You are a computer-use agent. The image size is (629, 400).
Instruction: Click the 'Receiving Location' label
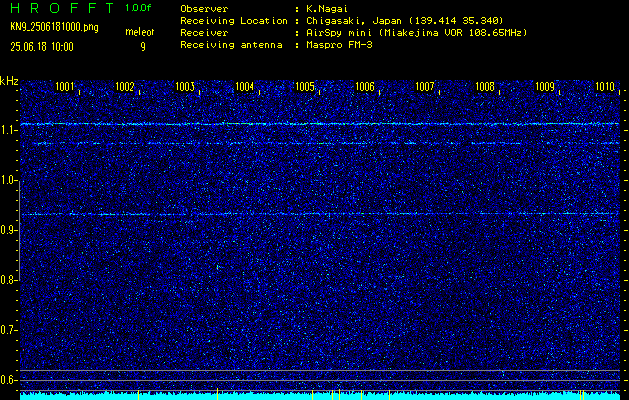pos(234,21)
